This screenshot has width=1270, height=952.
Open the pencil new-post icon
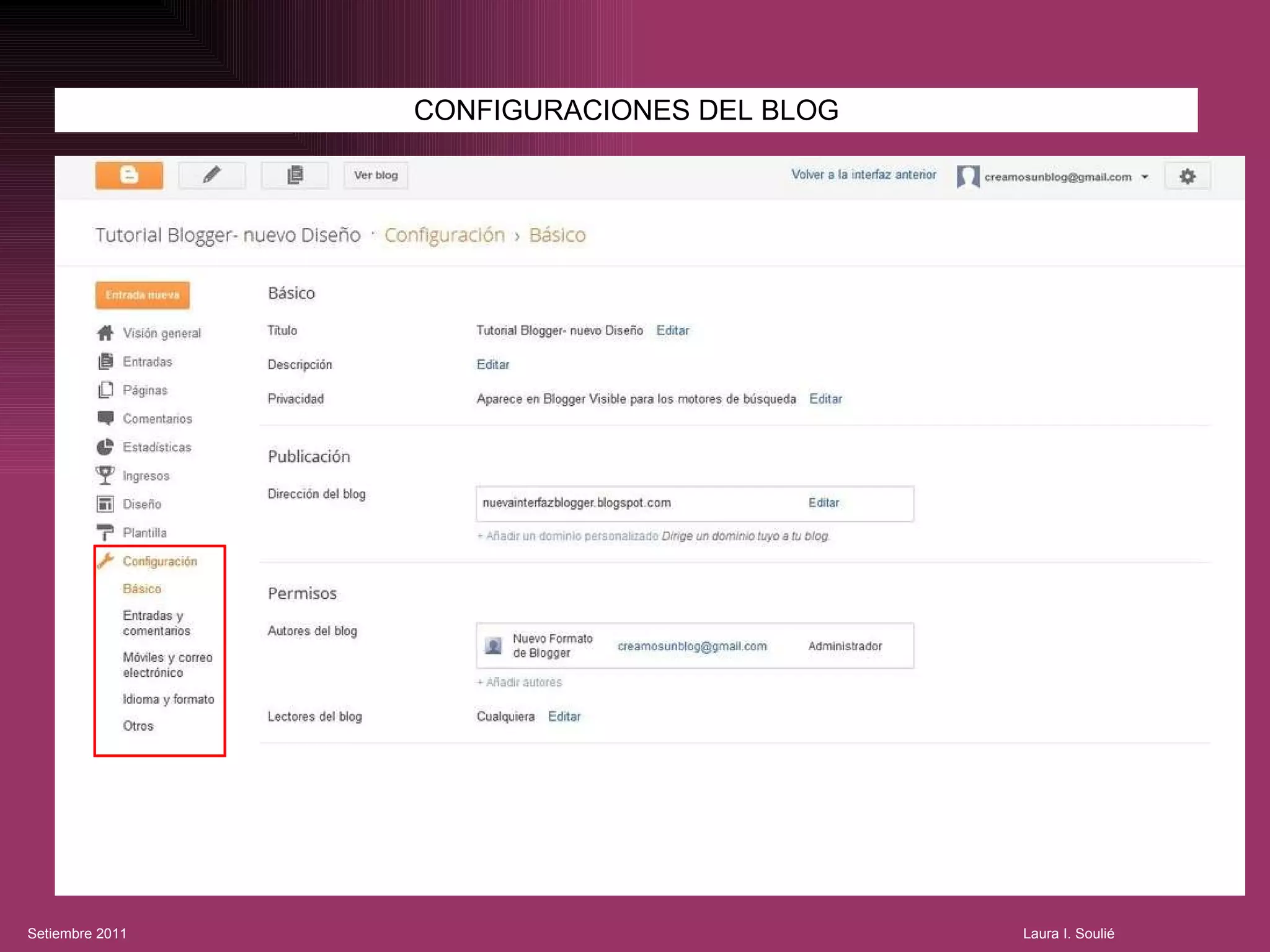(211, 175)
